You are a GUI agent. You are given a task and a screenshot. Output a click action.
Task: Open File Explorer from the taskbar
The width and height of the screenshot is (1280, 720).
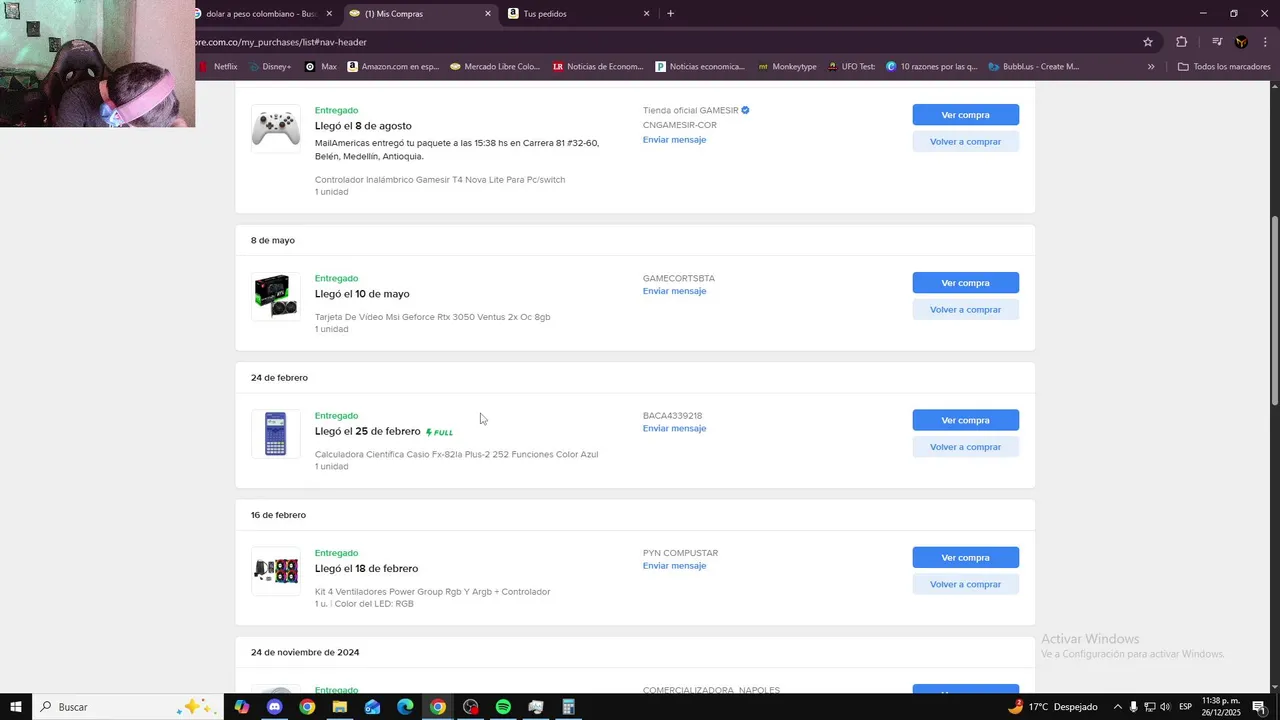coord(340,707)
